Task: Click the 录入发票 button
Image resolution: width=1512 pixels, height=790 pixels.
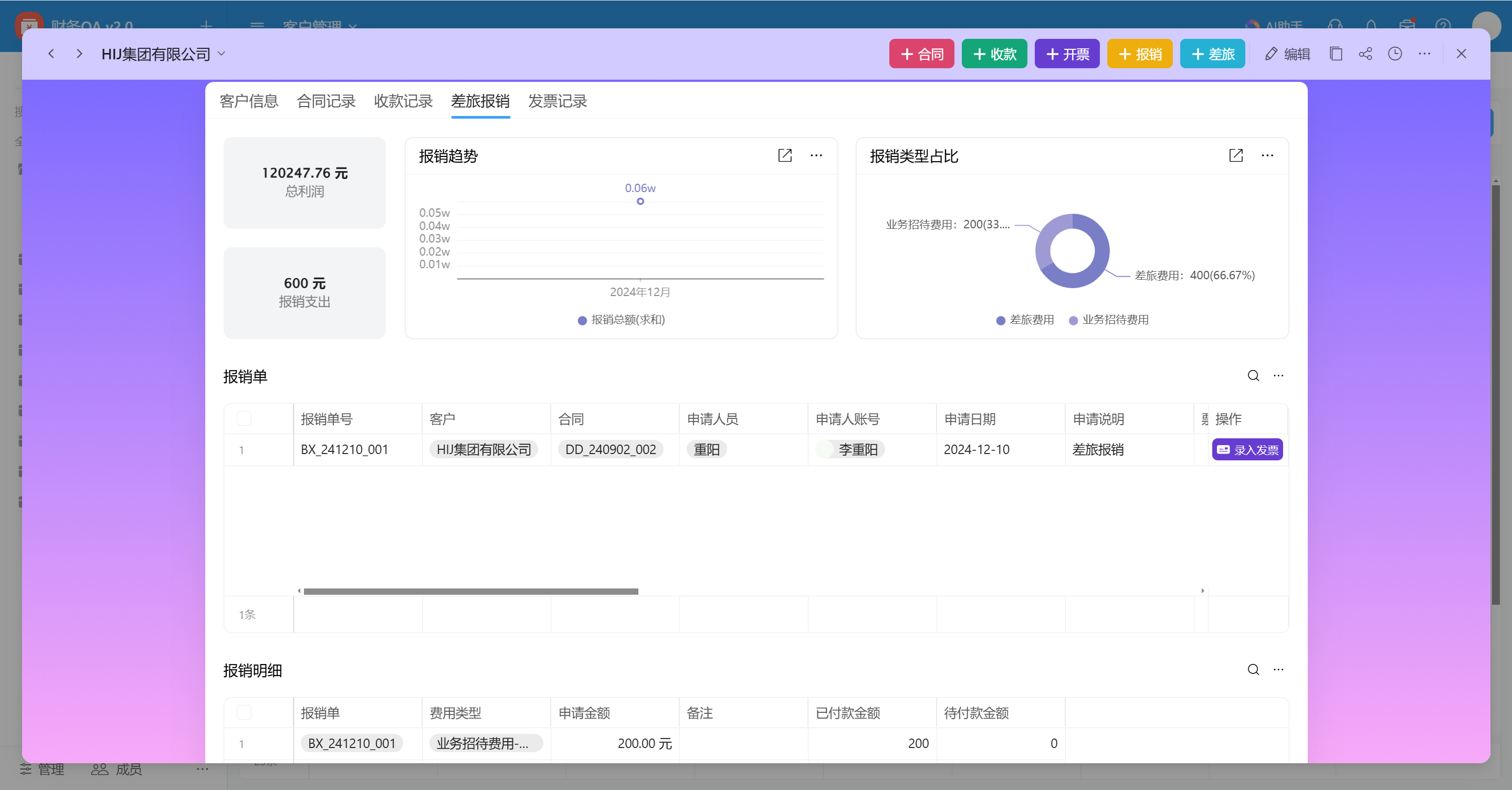Action: tap(1247, 449)
